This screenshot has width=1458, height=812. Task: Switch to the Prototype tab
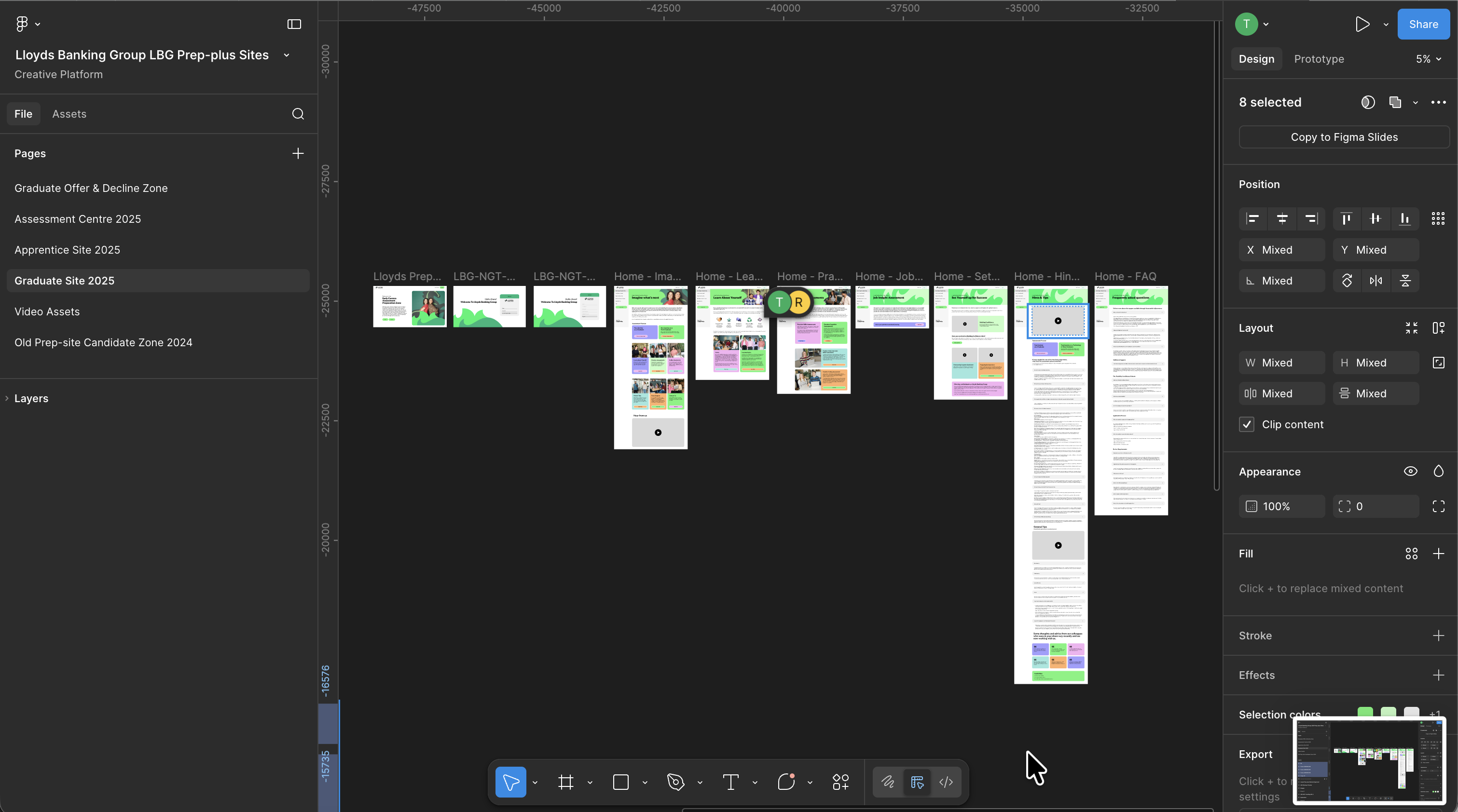pyautogui.click(x=1319, y=59)
